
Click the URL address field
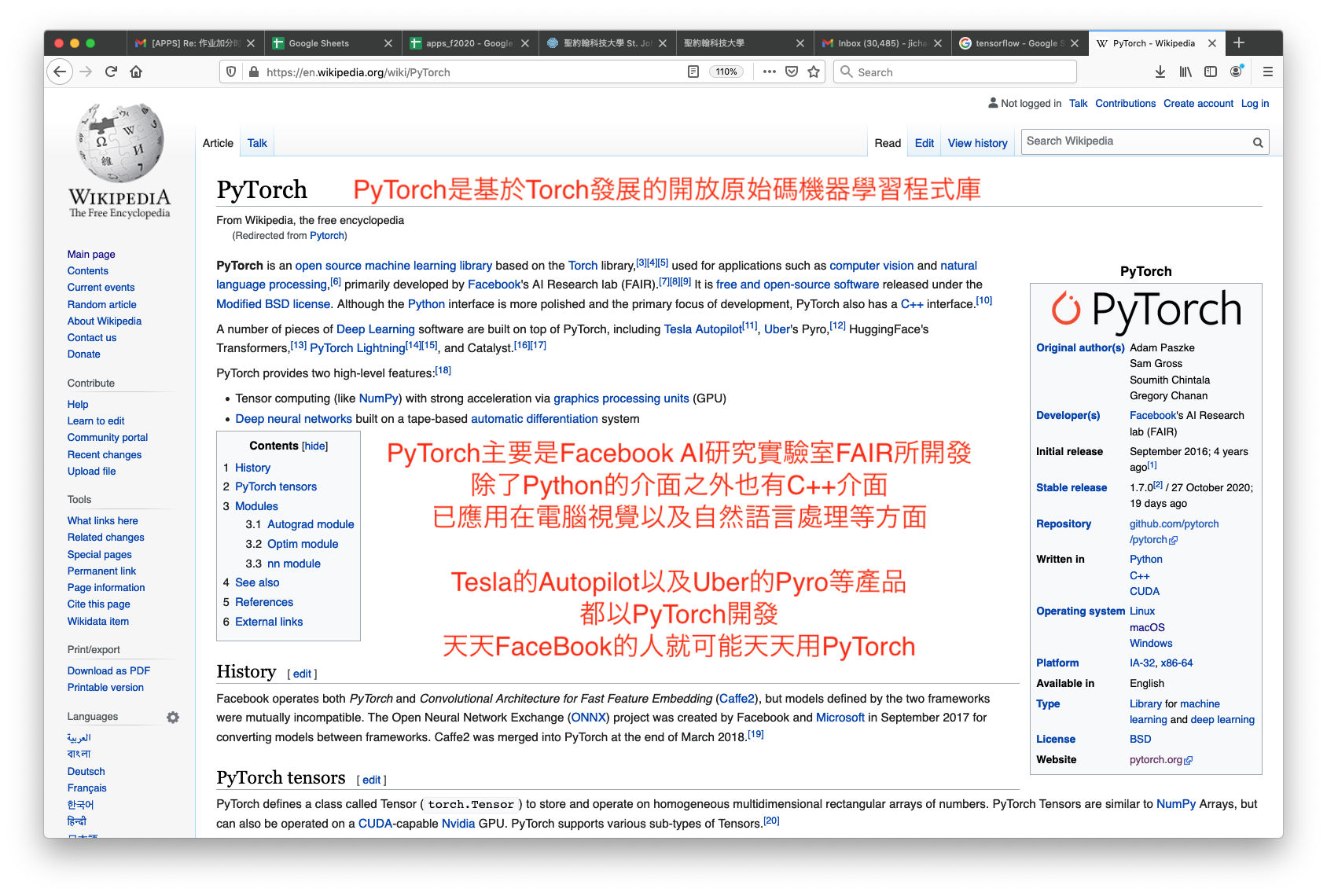pos(472,72)
